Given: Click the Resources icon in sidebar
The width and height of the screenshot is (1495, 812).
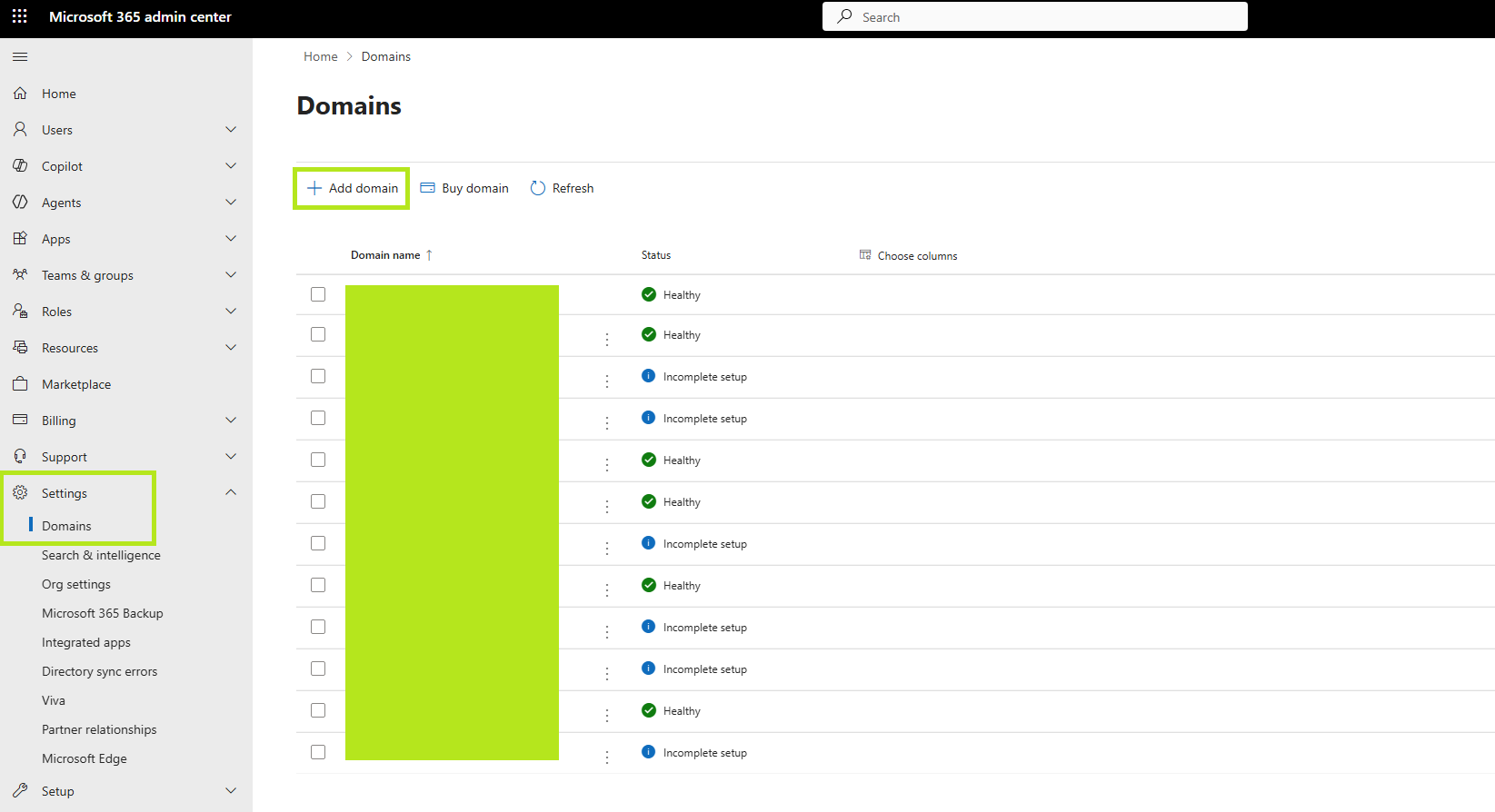Looking at the screenshot, I should tap(20, 348).
